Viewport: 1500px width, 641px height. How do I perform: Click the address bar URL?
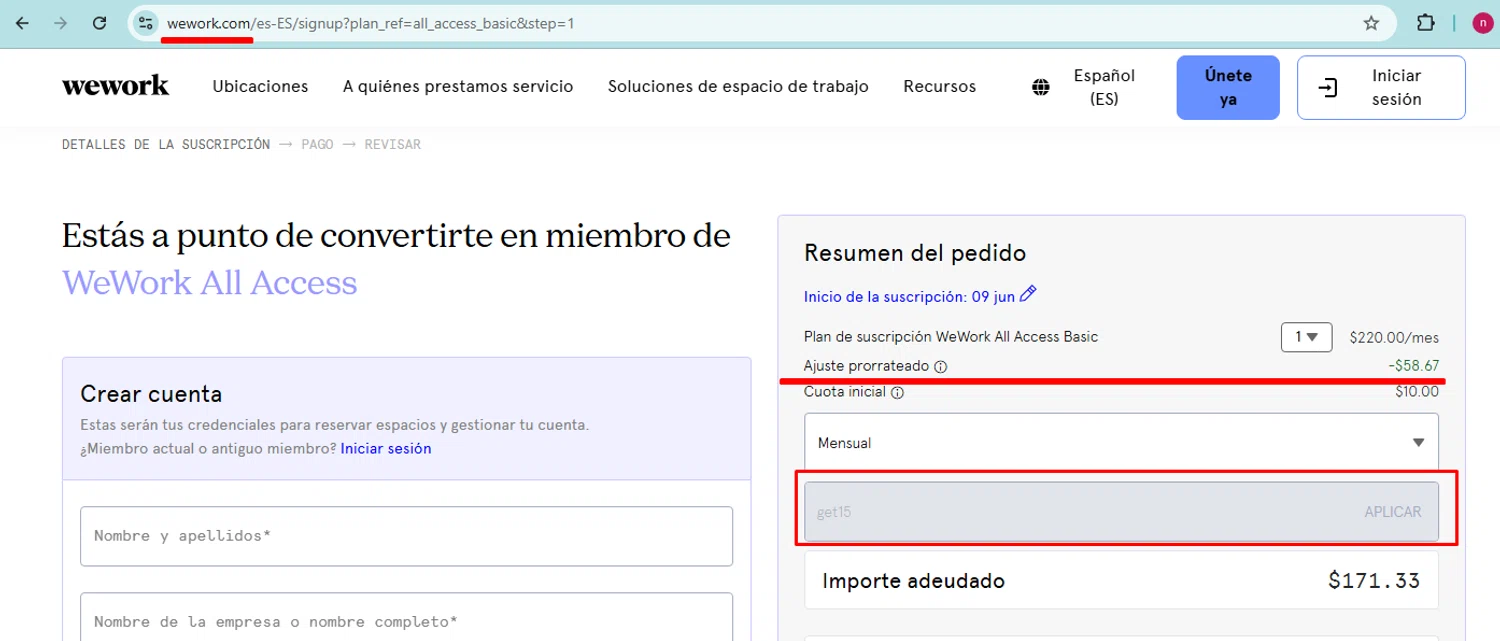pos(371,23)
